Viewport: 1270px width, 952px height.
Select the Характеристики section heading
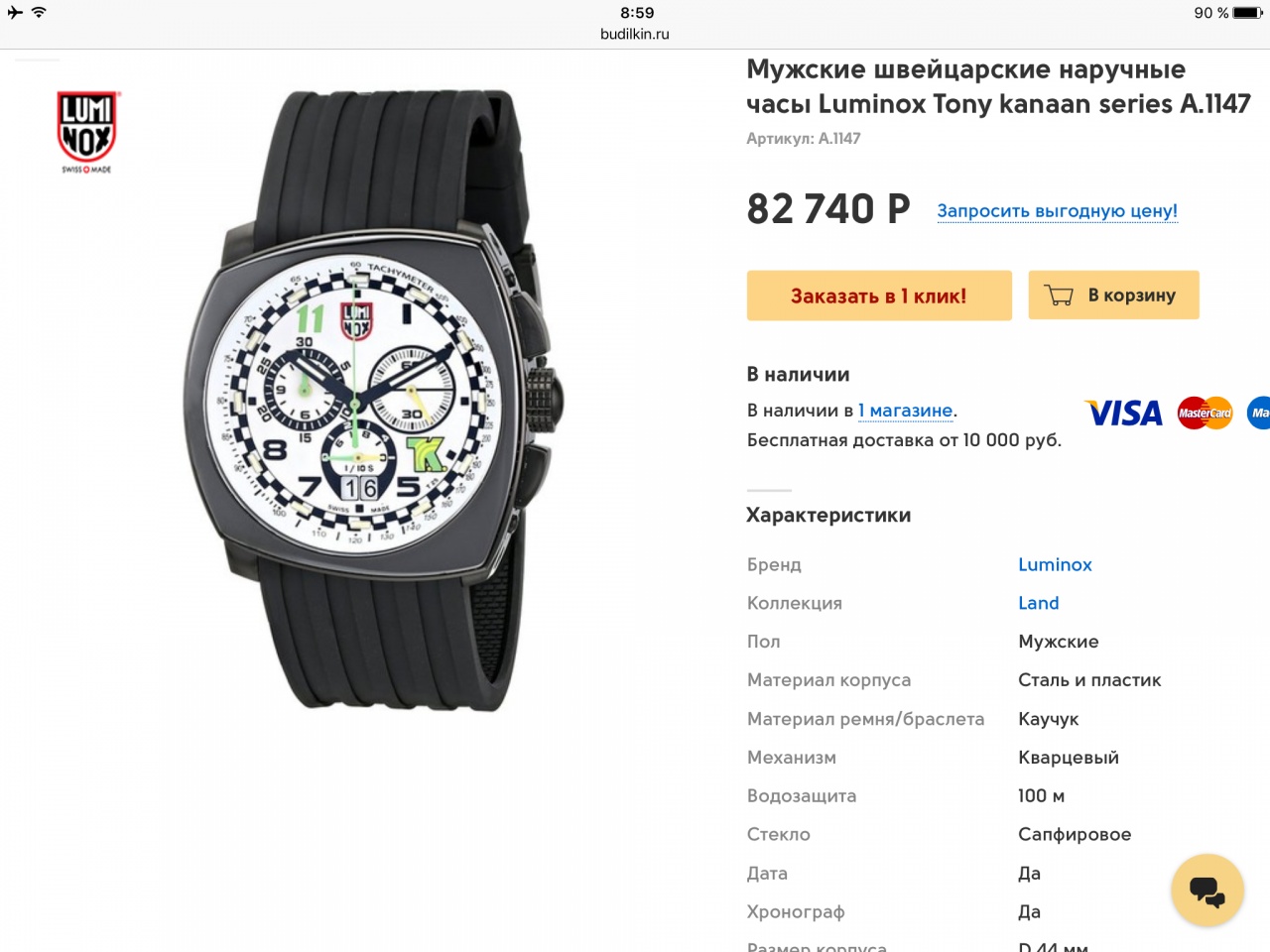[x=828, y=515]
